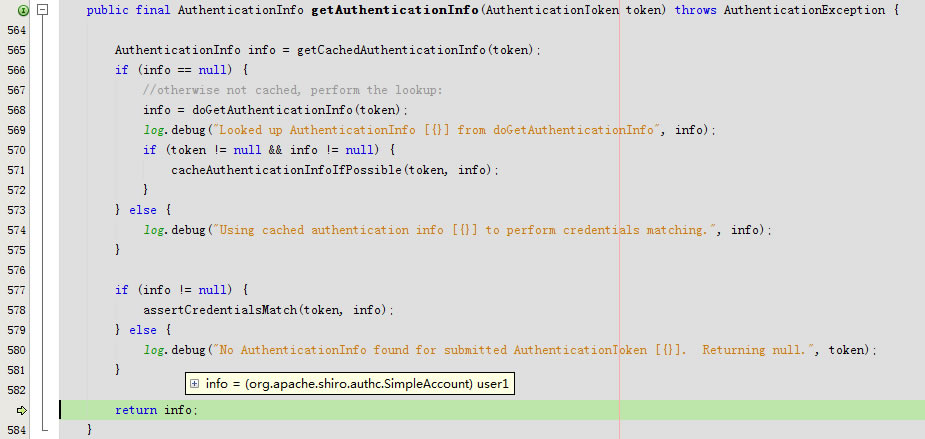Expand the info variable tooltip node
This screenshot has width=925, height=439.
click(194, 384)
